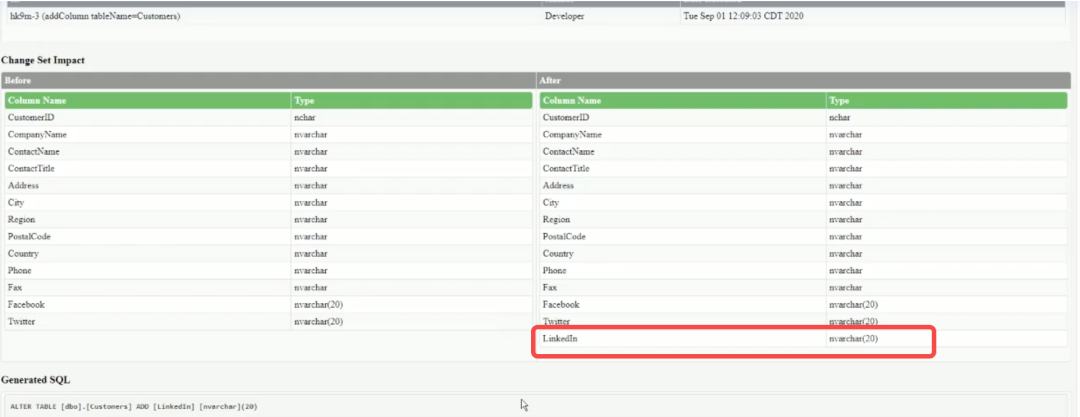Select Fax in the Before table
Image resolution: width=1080 pixels, height=417 pixels.
[x=14, y=287]
